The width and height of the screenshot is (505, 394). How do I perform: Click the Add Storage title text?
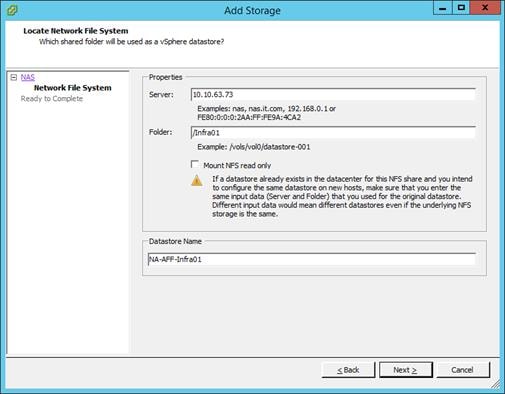click(252, 10)
